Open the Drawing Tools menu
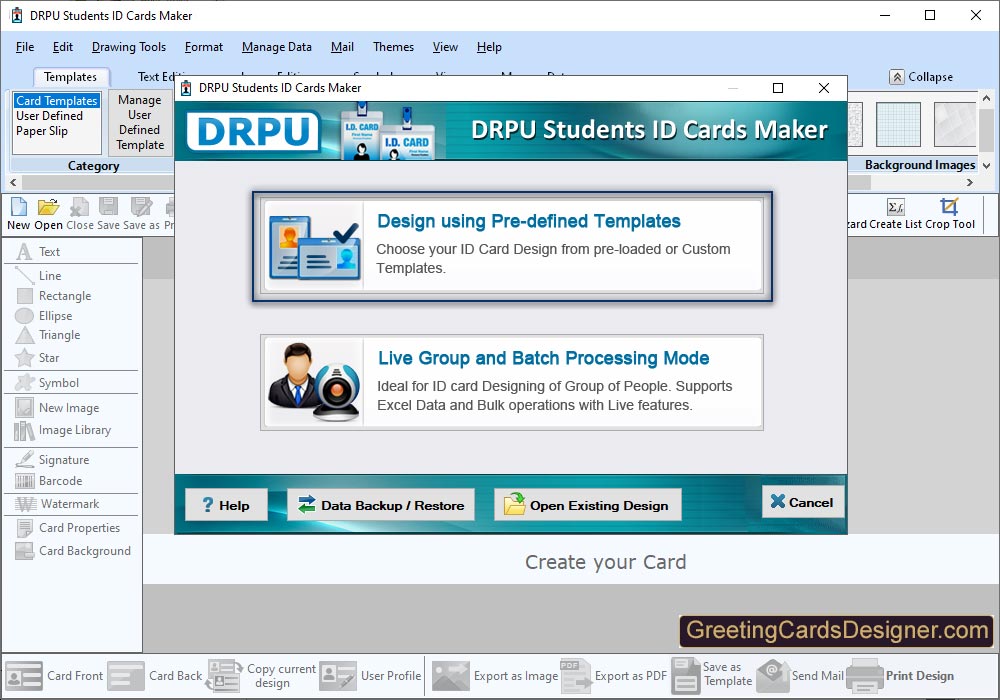Image resolution: width=1000 pixels, height=700 pixels. tap(129, 47)
